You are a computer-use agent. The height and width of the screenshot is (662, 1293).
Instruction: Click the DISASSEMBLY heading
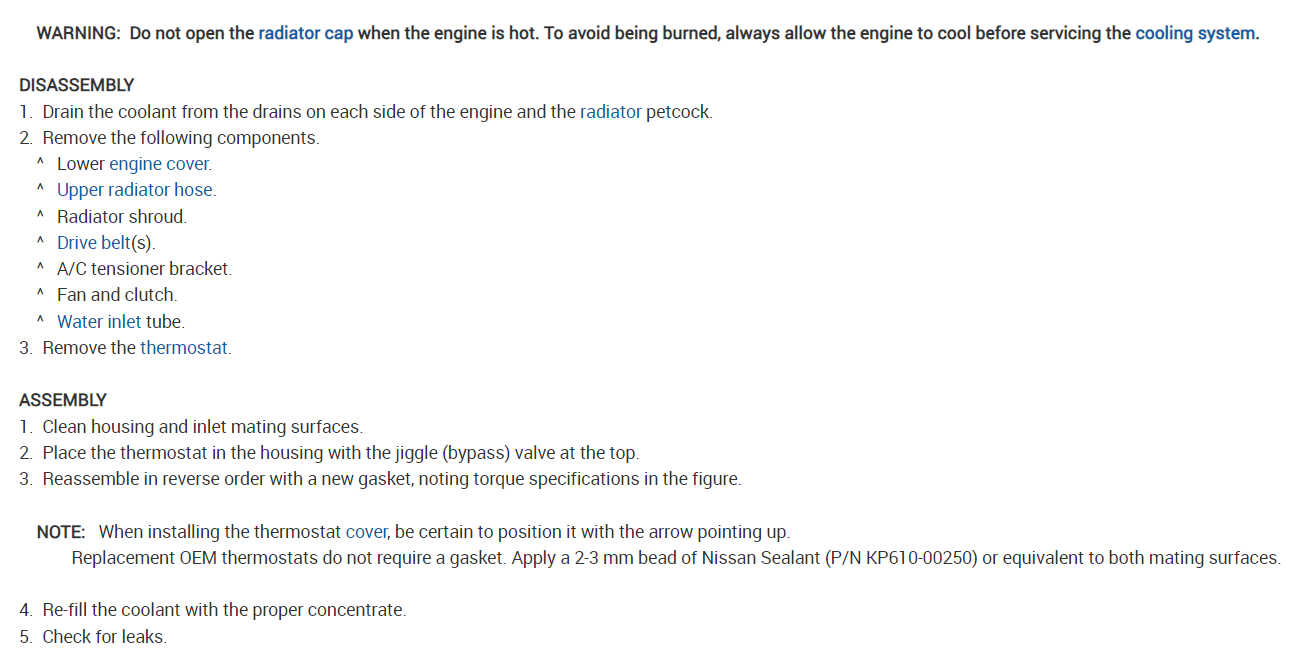click(76, 85)
